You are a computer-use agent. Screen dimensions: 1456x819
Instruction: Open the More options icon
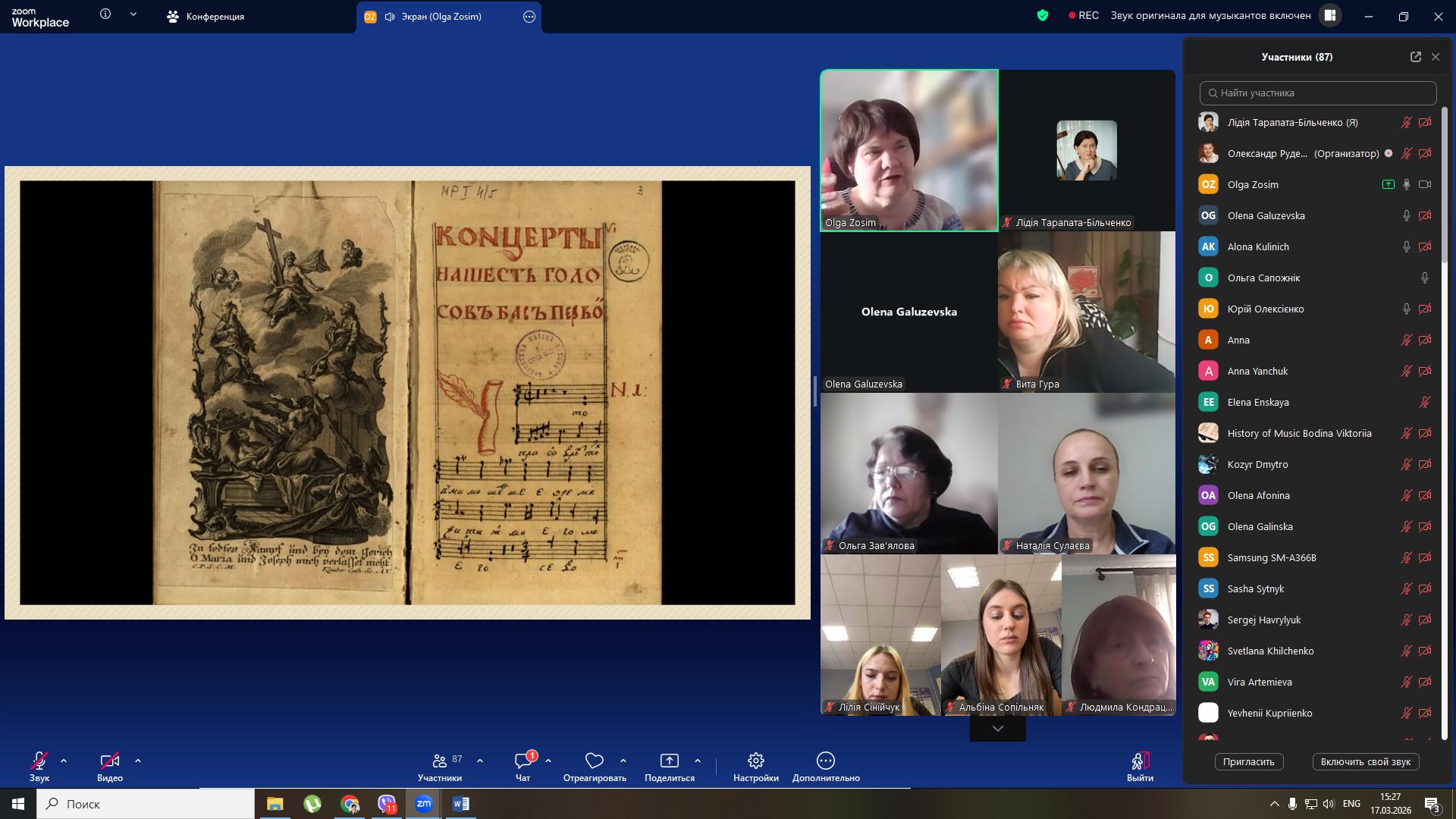pyautogui.click(x=825, y=761)
